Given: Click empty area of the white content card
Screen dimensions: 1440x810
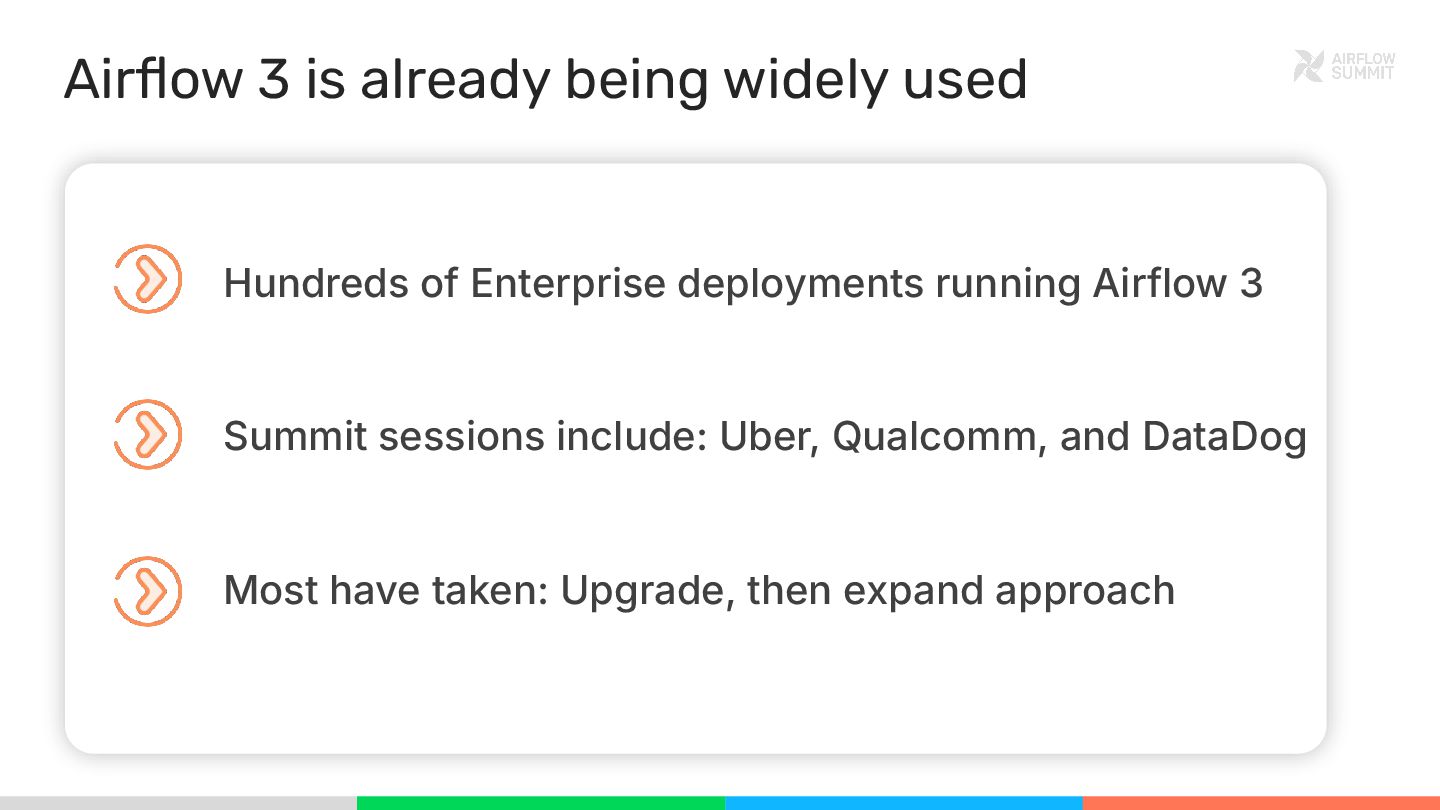Looking at the screenshot, I should tap(700, 690).
